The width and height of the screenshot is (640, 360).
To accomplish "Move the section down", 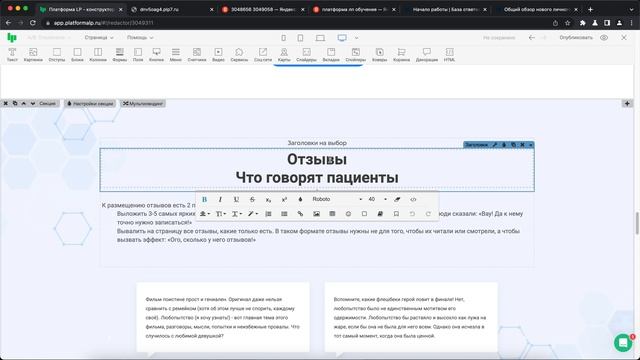I will point(33,104).
